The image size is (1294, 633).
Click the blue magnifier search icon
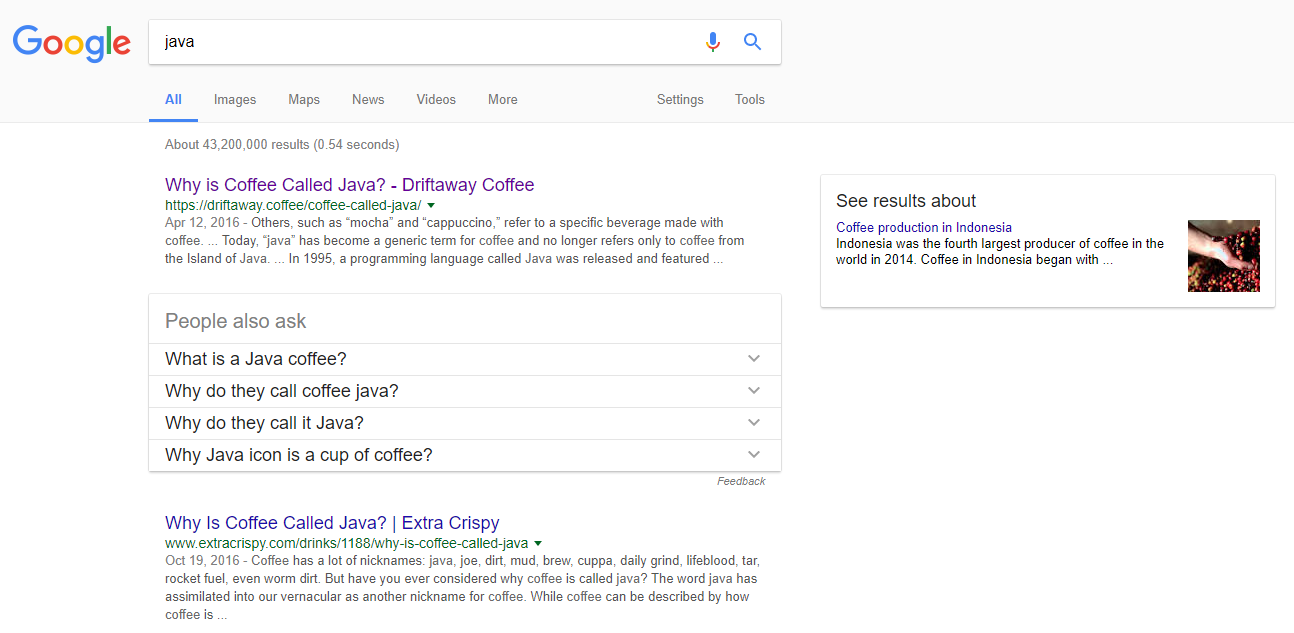click(x=753, y=42)
